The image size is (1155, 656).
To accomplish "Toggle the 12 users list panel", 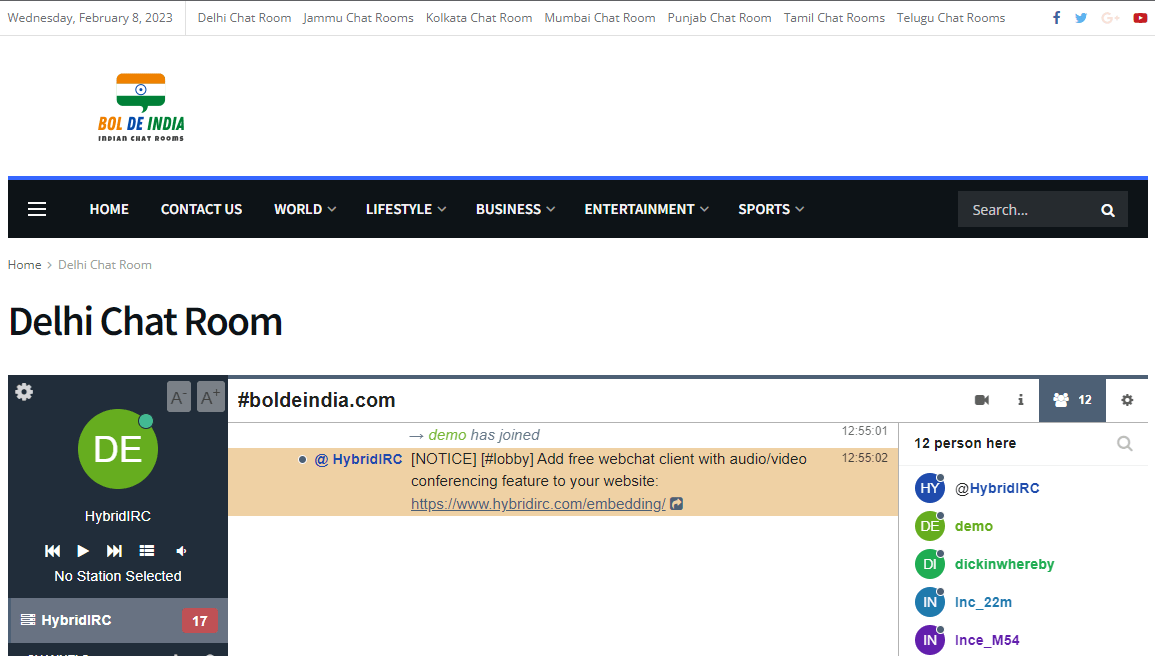I will point(1072,400).
